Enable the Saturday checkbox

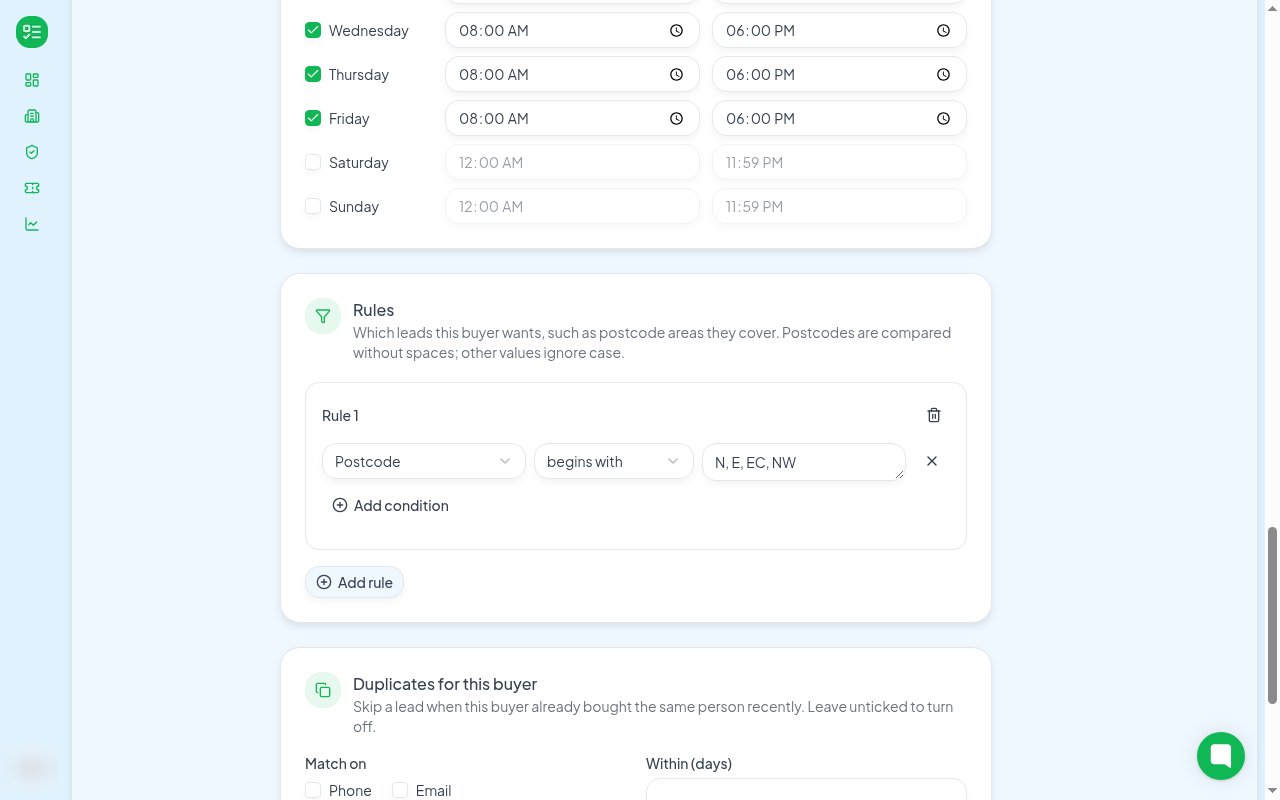313,162
